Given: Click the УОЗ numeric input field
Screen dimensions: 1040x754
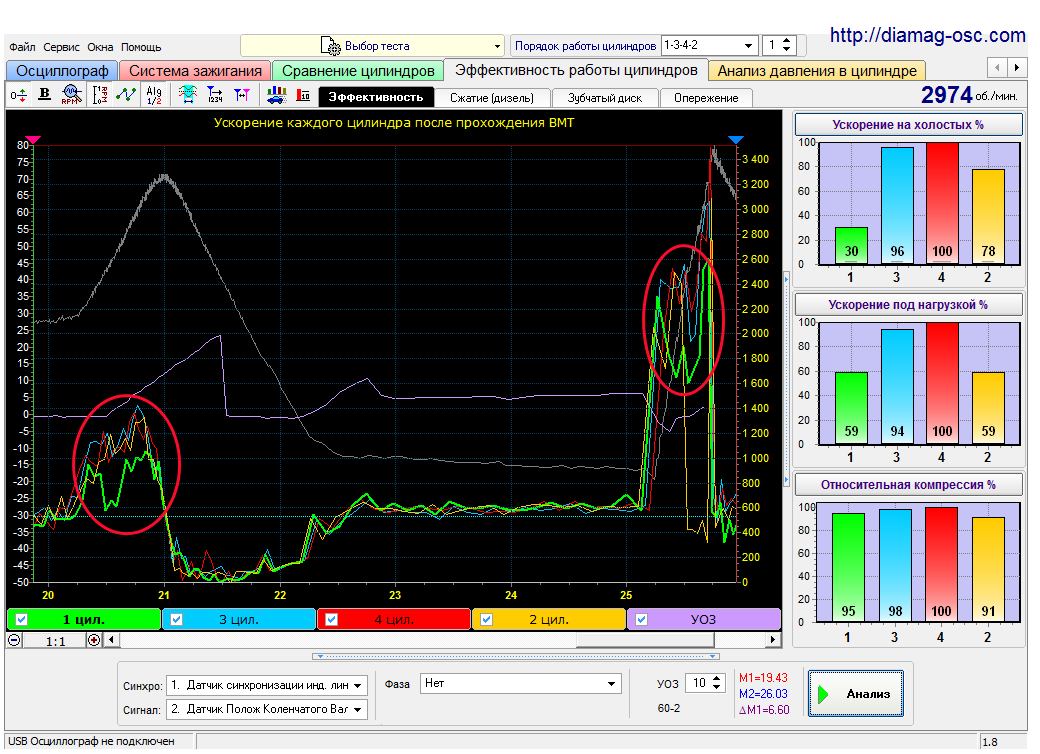Looking at the screenshot, I should (x=698, y=683).
